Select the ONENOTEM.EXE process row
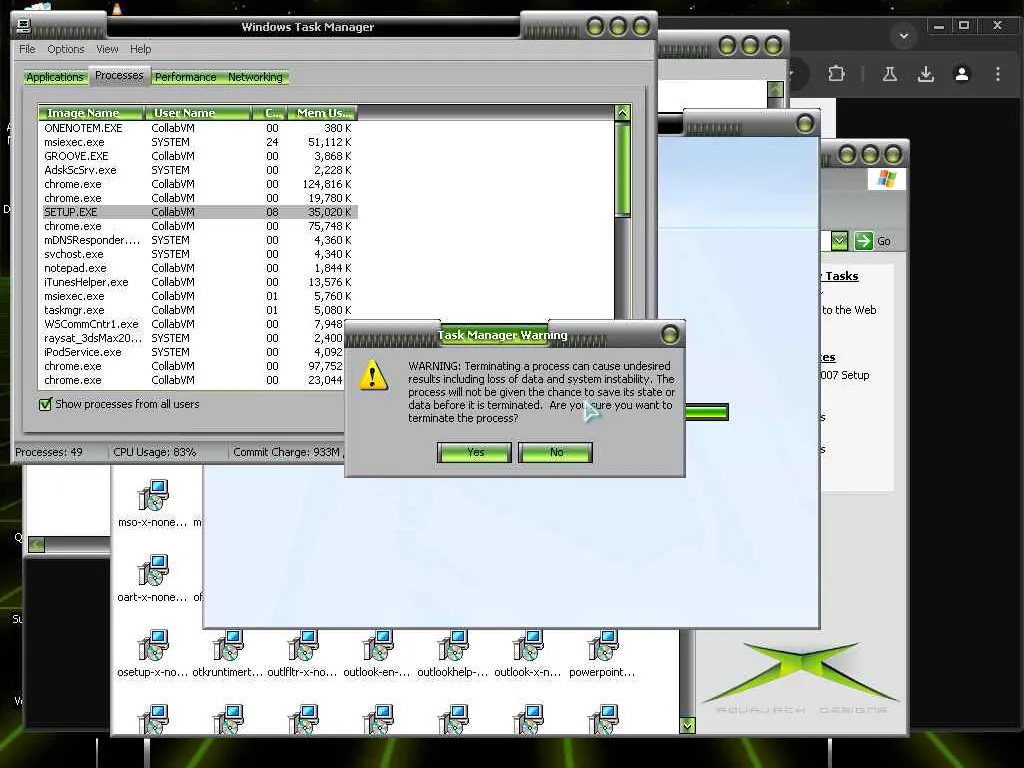The image size is (1024, 768). tap(197, 128)
